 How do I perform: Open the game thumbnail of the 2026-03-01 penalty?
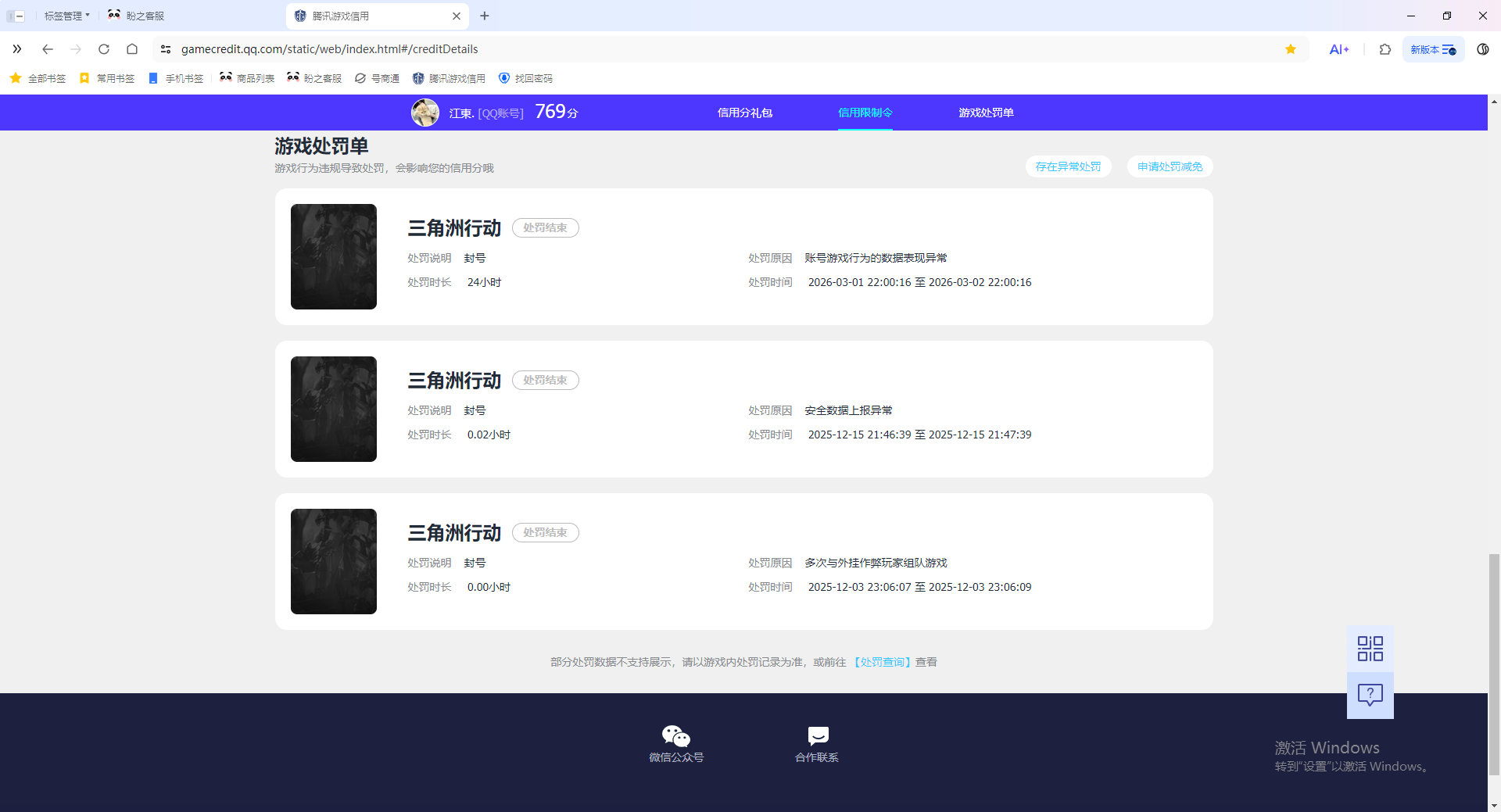pyautogui.click(x=334, y=256)
